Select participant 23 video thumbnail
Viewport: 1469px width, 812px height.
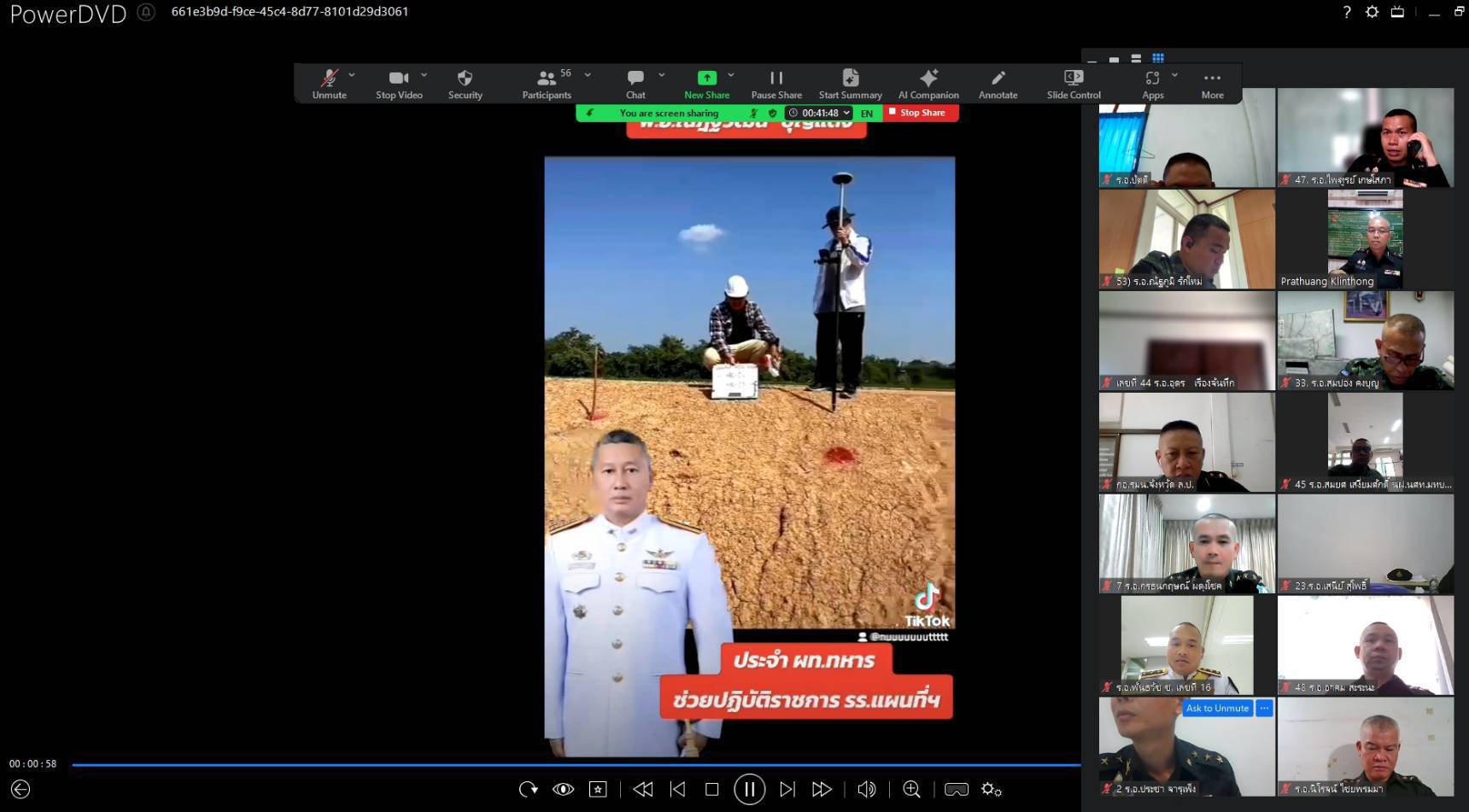coord(1365,544)
